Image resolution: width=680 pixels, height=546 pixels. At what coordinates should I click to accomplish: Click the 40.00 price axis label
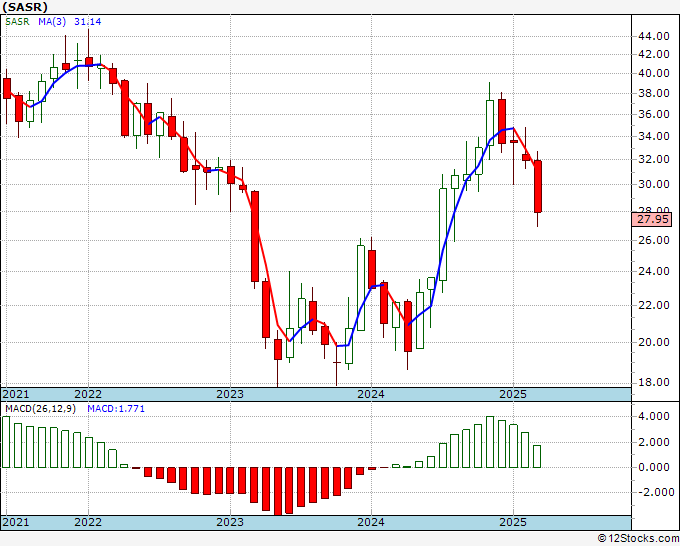[x=654, y=73]
